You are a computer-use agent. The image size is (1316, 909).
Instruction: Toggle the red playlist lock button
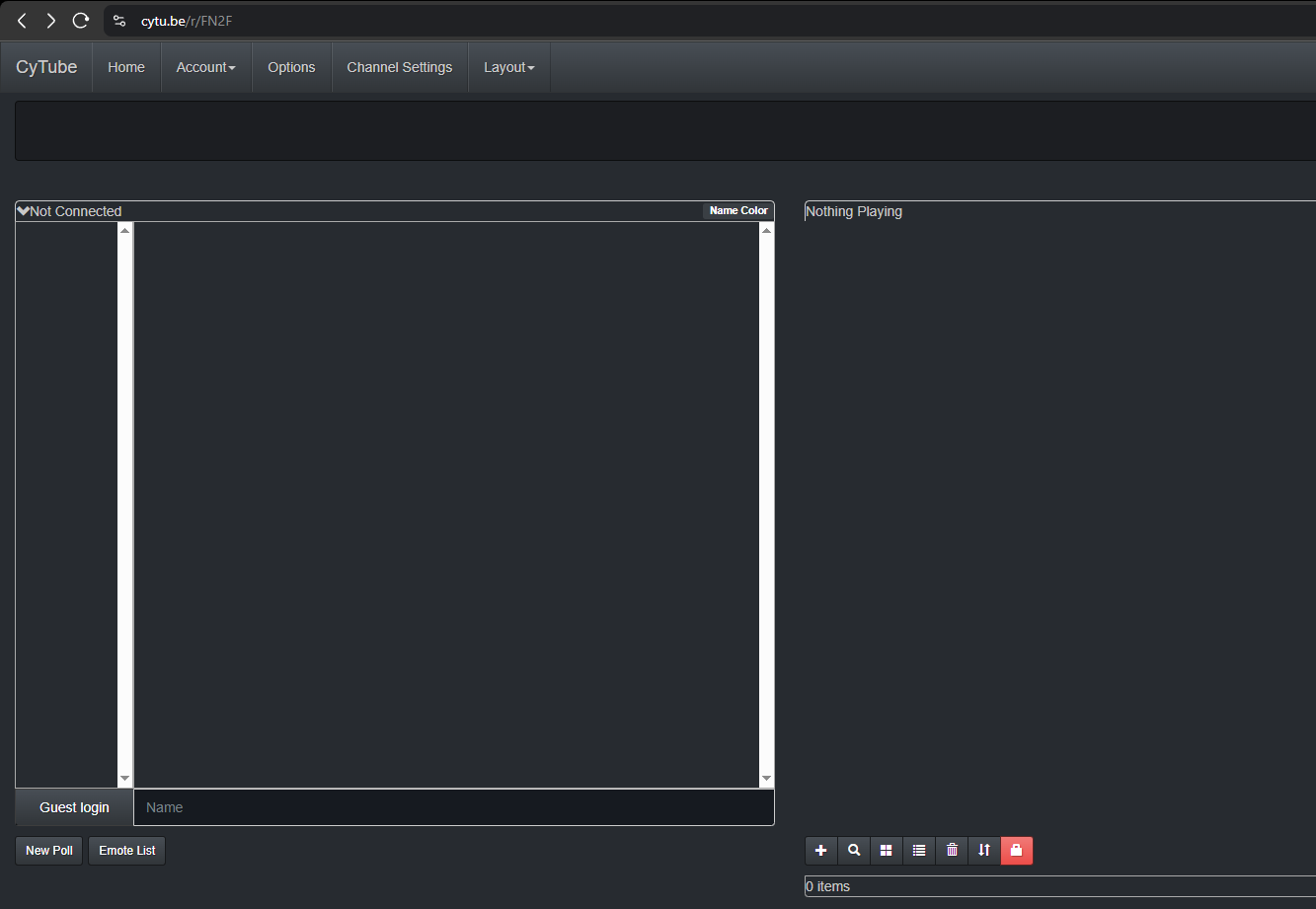[x=1017, y=851]
